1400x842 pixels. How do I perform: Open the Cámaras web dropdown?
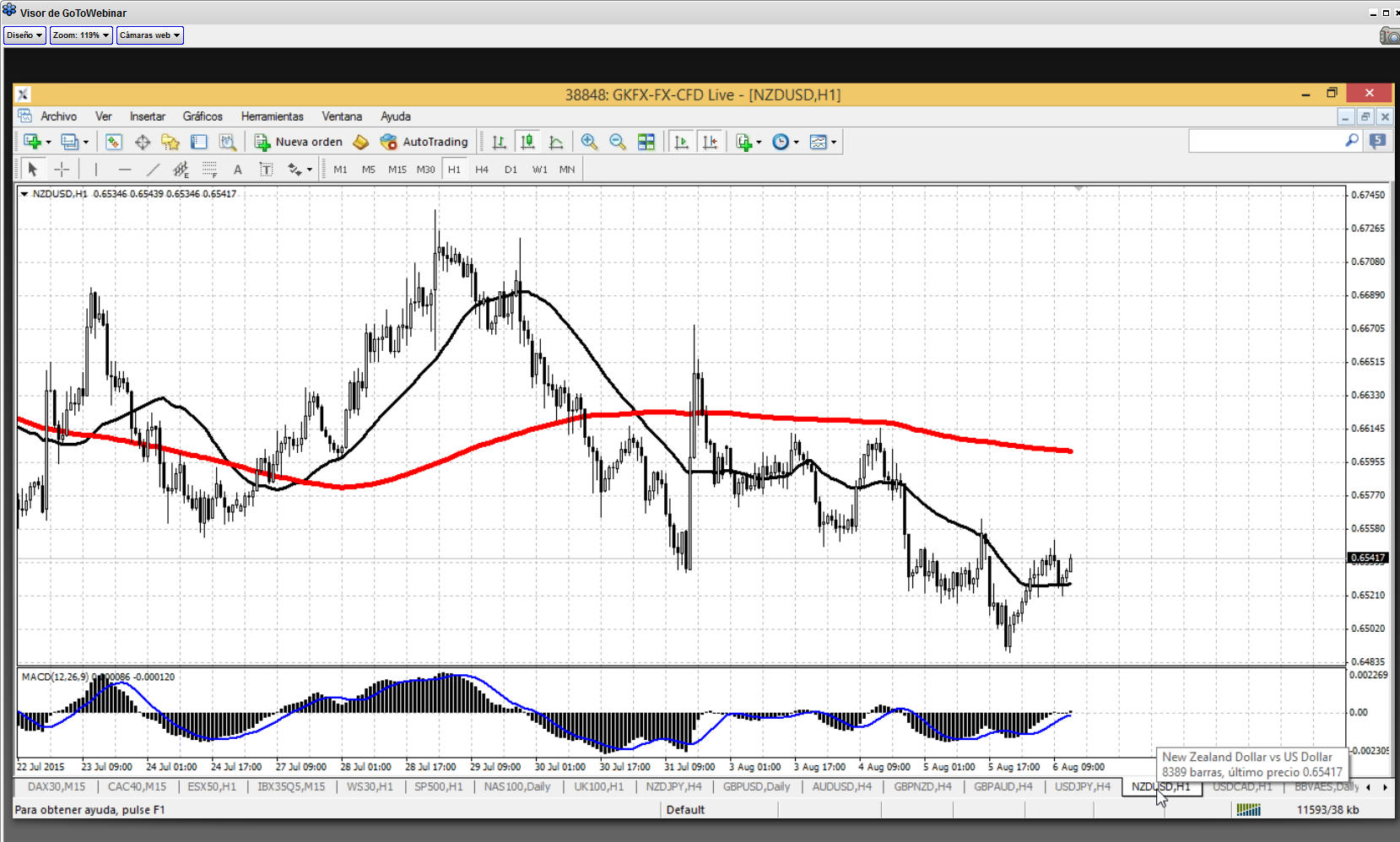coord(149,35)
